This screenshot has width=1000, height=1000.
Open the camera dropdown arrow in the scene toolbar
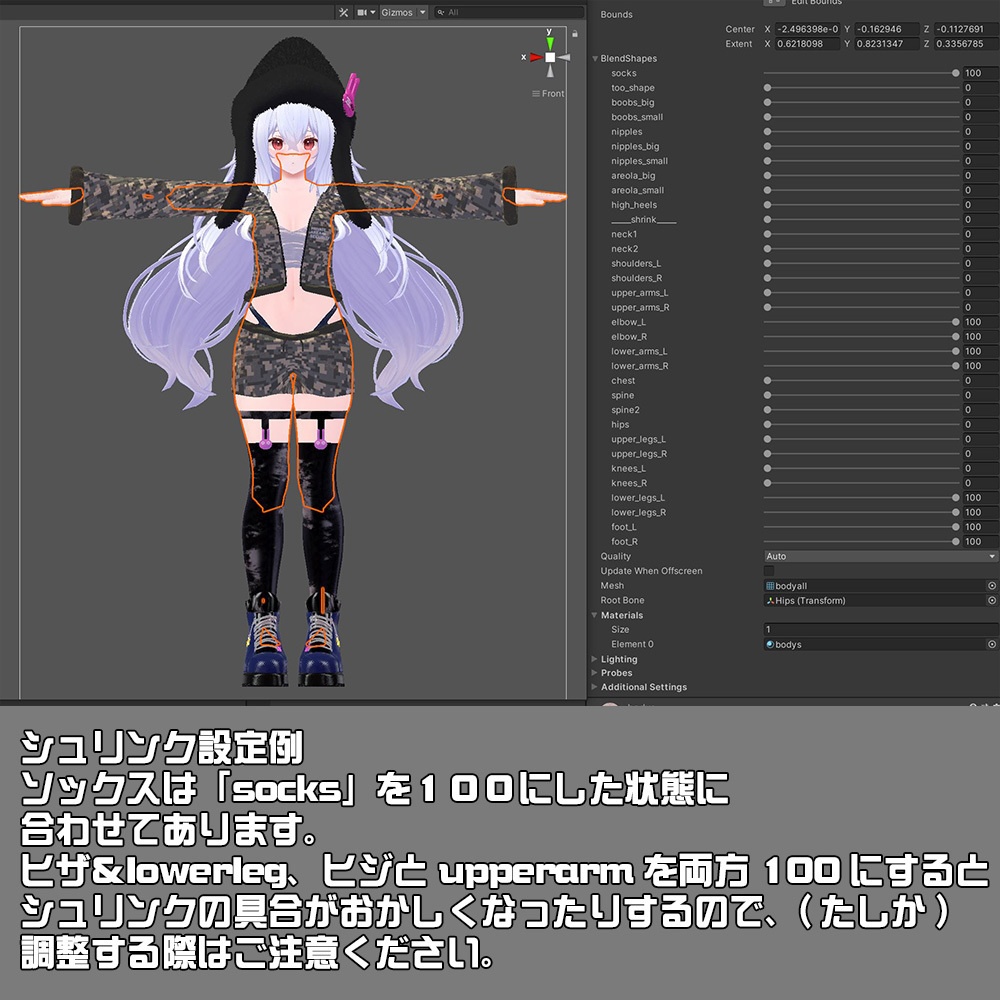click(x=373, y=12)
